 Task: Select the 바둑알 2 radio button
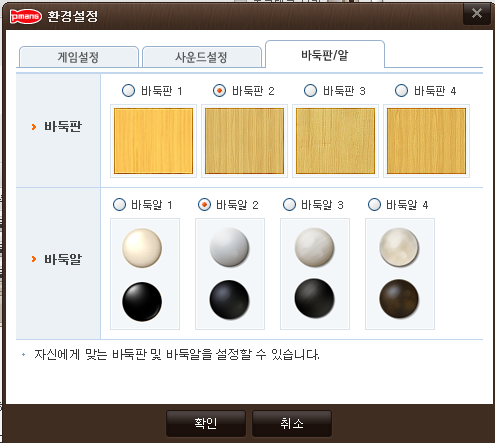tap(204, 204)
